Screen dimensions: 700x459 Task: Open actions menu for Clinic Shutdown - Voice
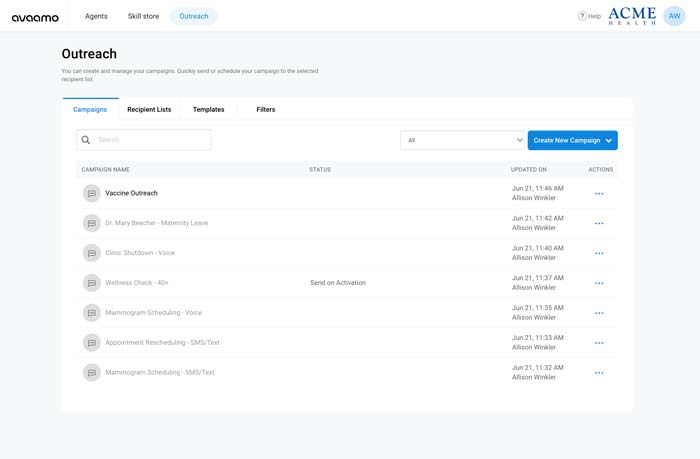pos(599,253)
